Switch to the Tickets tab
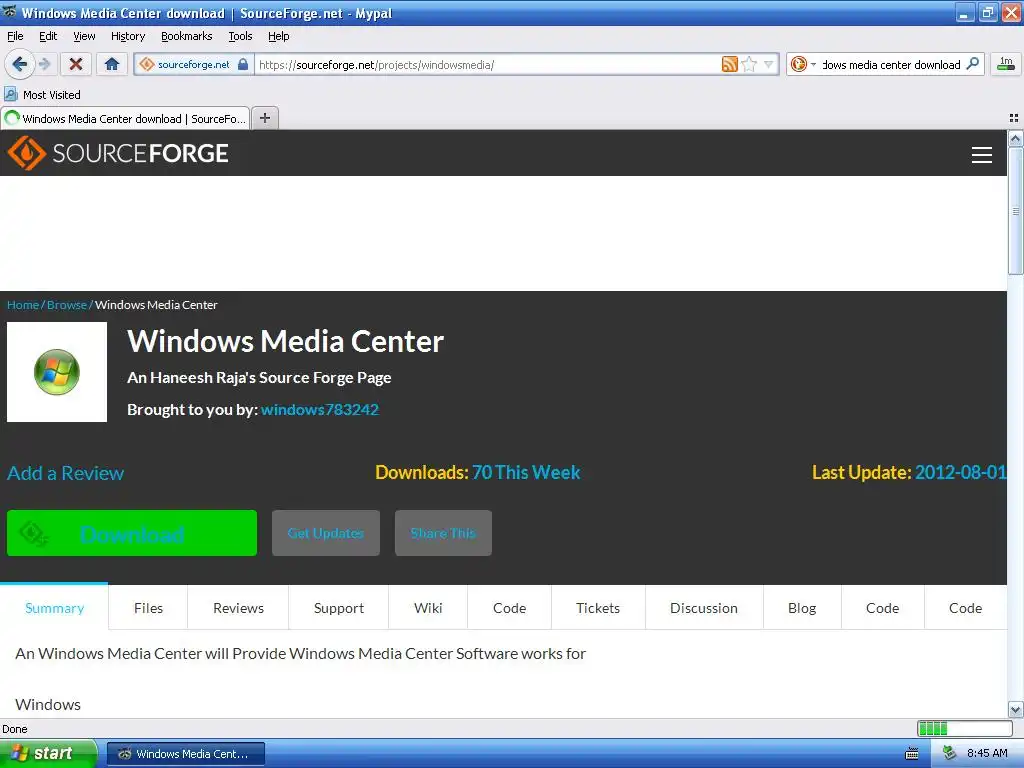 (598, 607)
